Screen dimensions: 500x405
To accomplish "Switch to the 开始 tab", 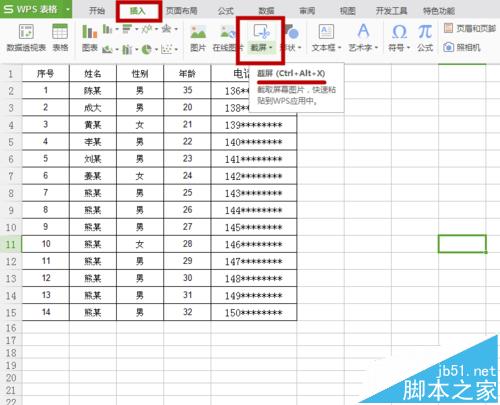I will click(97, 11).
